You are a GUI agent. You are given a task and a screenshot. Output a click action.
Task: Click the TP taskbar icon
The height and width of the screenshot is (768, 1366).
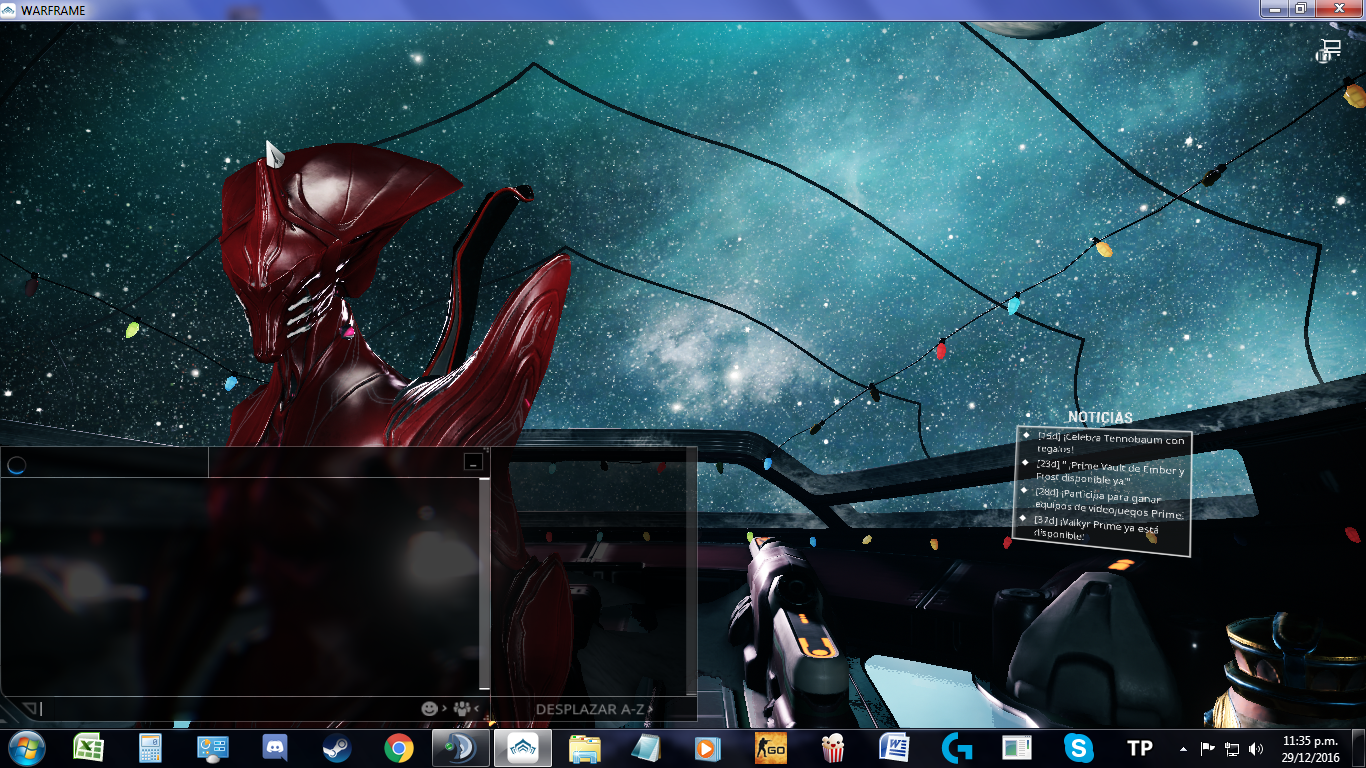[1140, 748]
